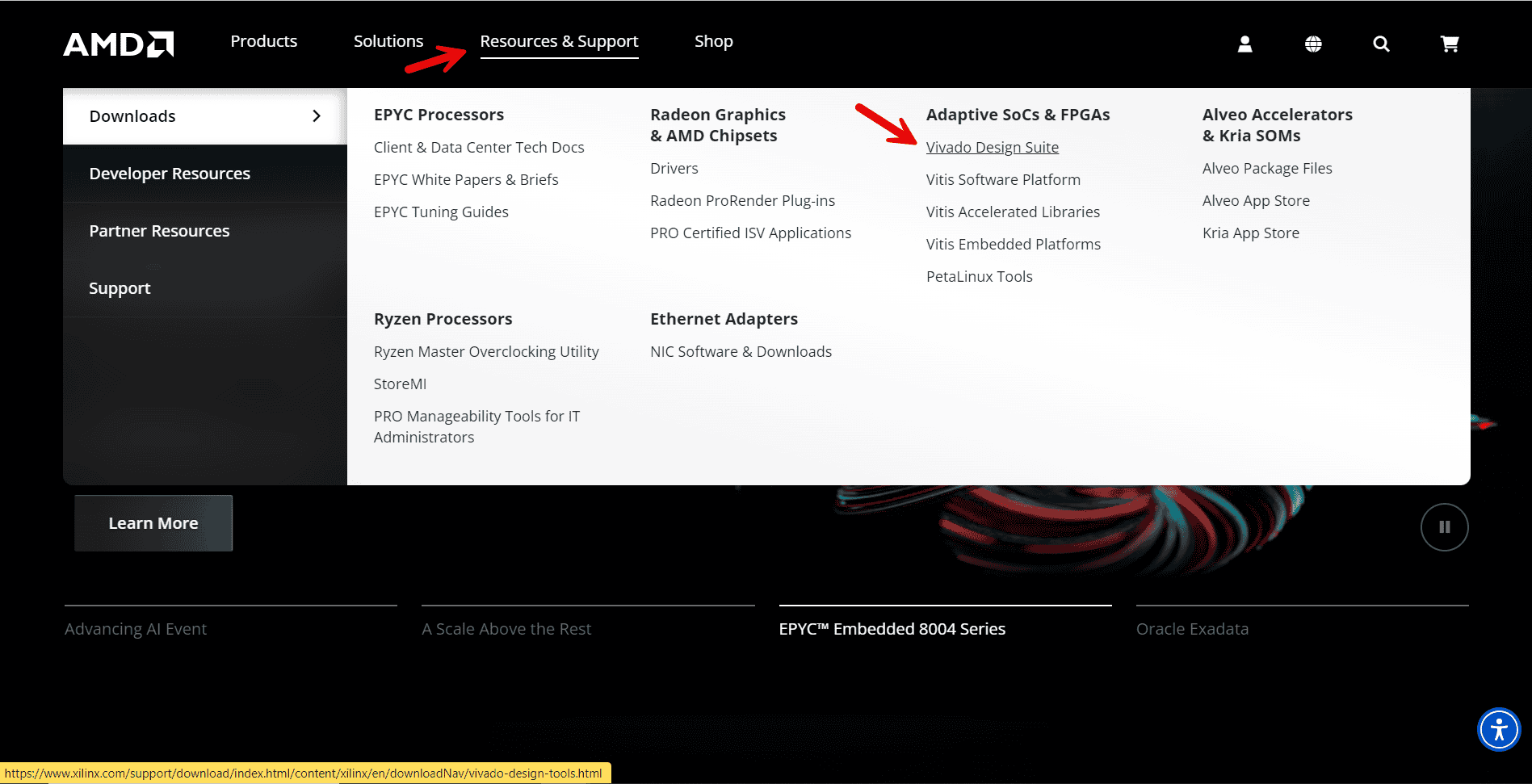Open the Vivado Design Suite link
Image resolution: width=1532 pixels, height=784 pixels.
point(993,147)
